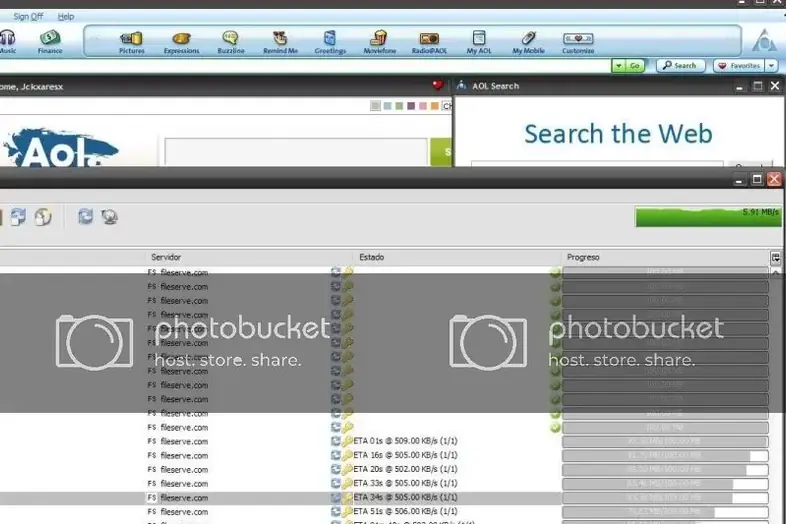Viewport: 786px width, 524px height.
Task: Click the Search button in AOL toolbar
Action: (680, 66)
